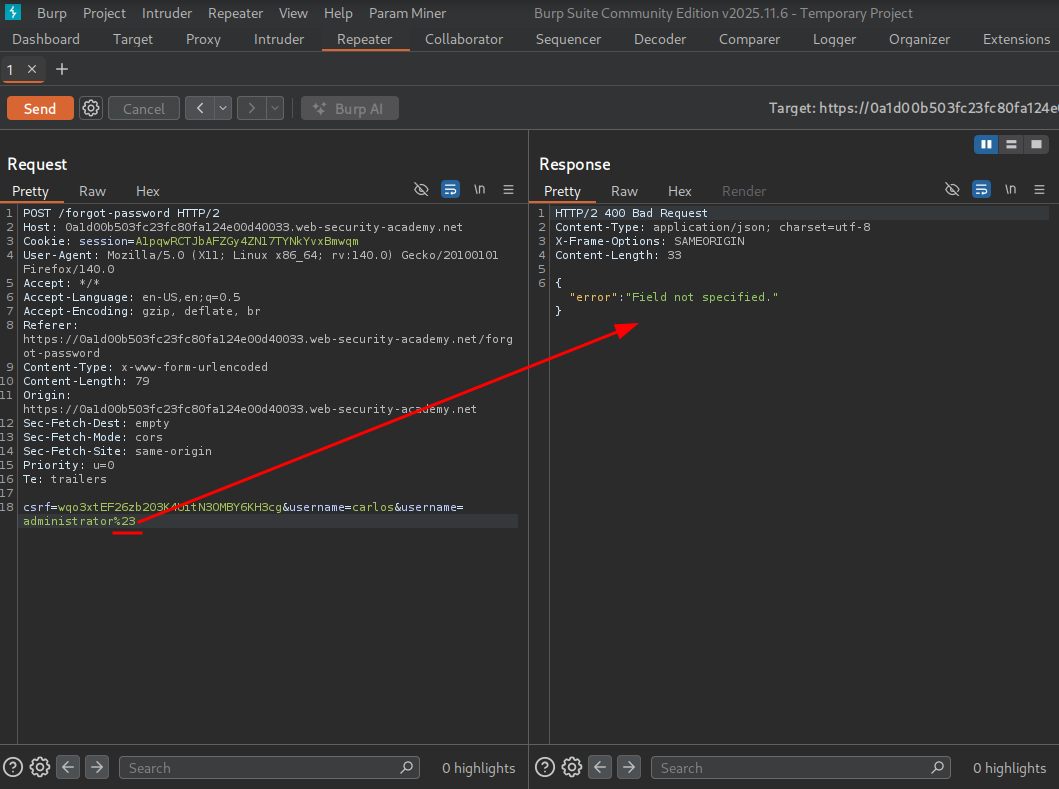Open the Response panel options menu
Viewport: 1059px width, 789px height.
point(1039,190)
